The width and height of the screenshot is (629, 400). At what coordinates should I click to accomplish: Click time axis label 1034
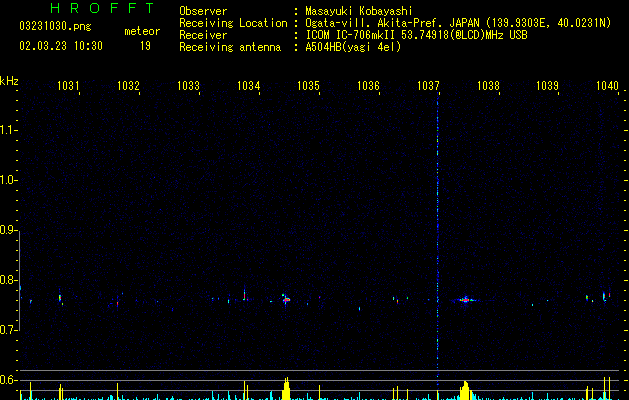pos(248,85)
